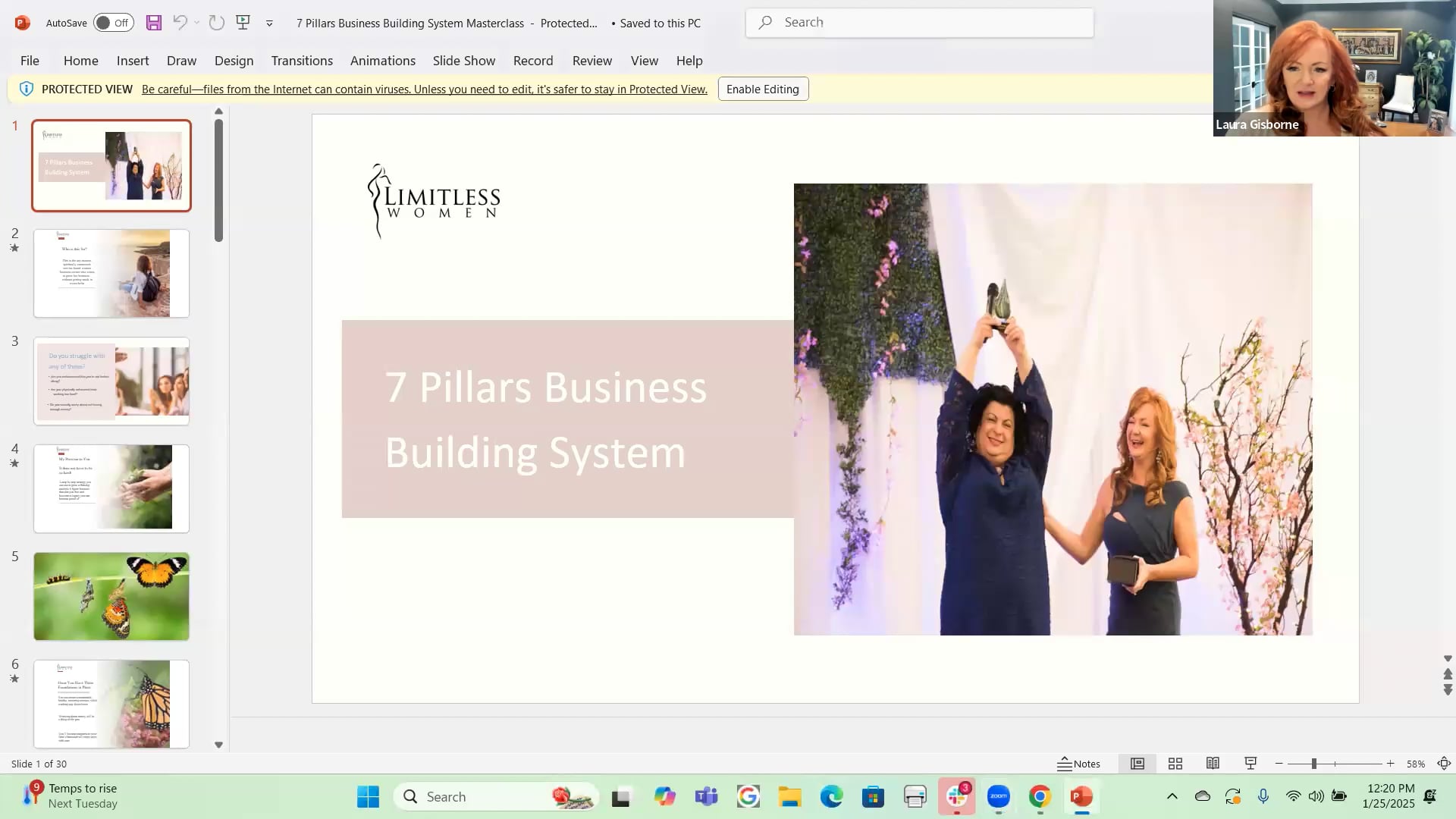
Task: Switch to Slide Sorter view icon
Action: 1175,764
